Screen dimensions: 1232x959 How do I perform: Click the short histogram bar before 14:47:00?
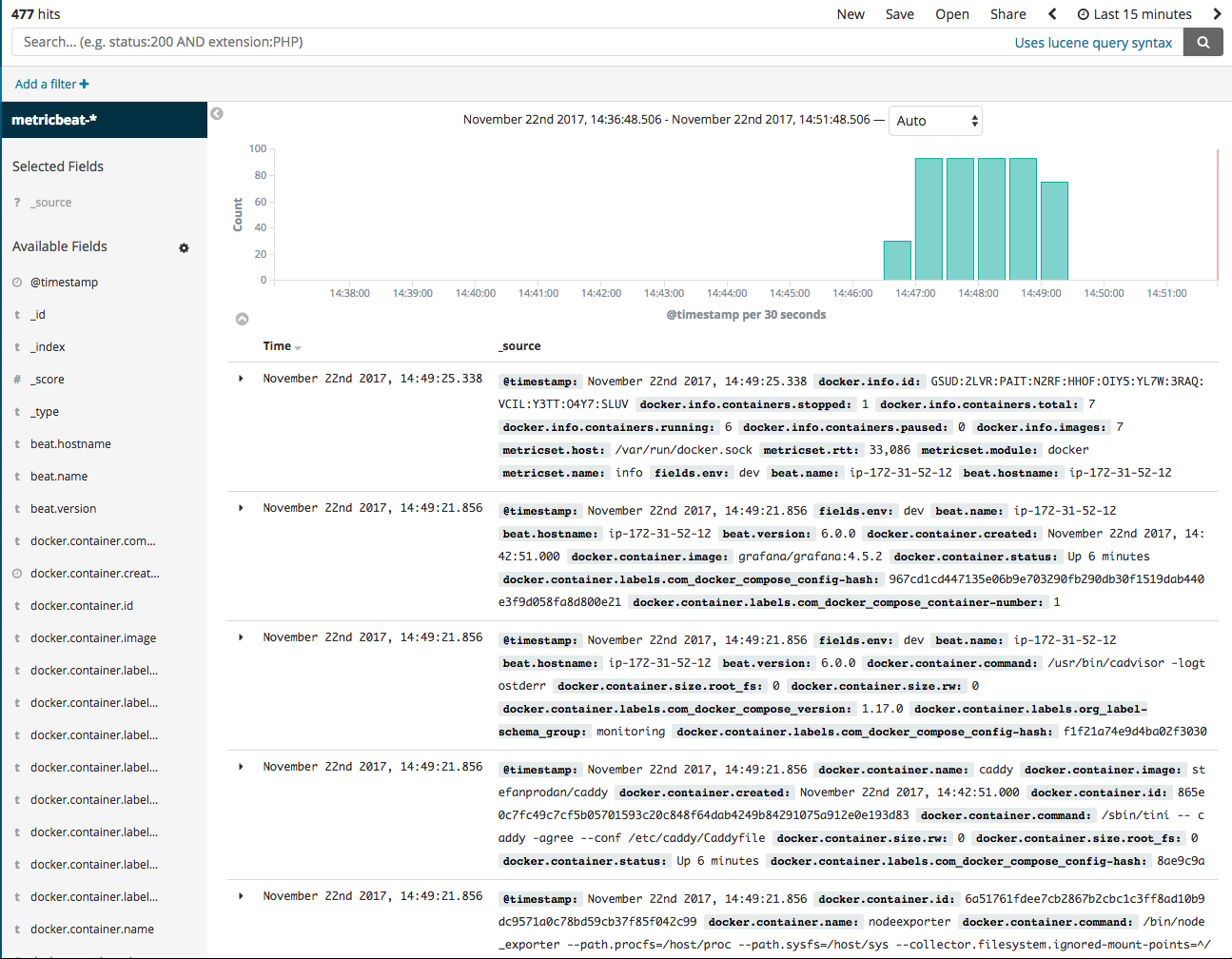897,261
